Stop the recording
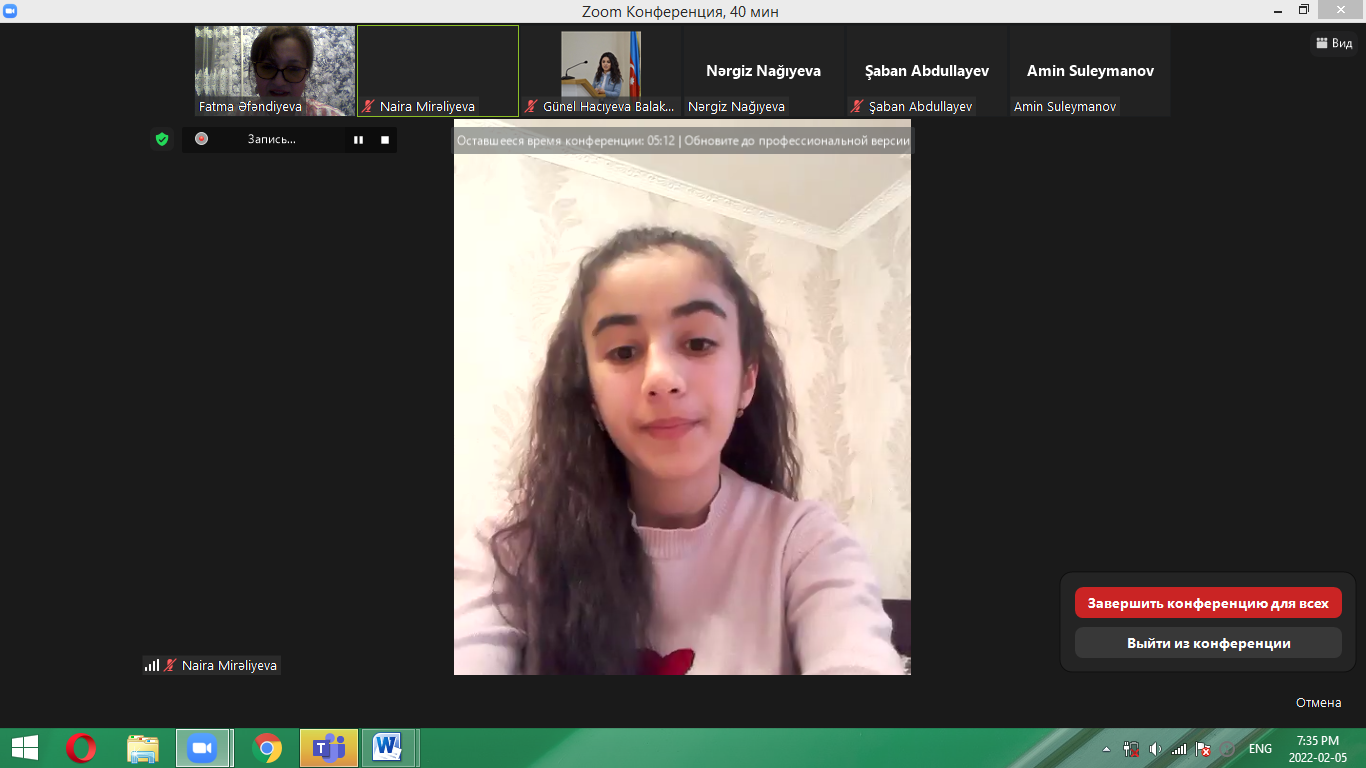The width and height of the screenshot is (1366, 768). click(x=385, y=140)
